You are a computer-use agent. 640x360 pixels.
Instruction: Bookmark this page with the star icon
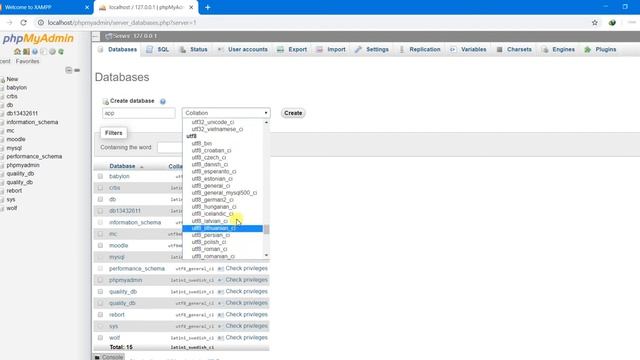click(x=595, y=23)
